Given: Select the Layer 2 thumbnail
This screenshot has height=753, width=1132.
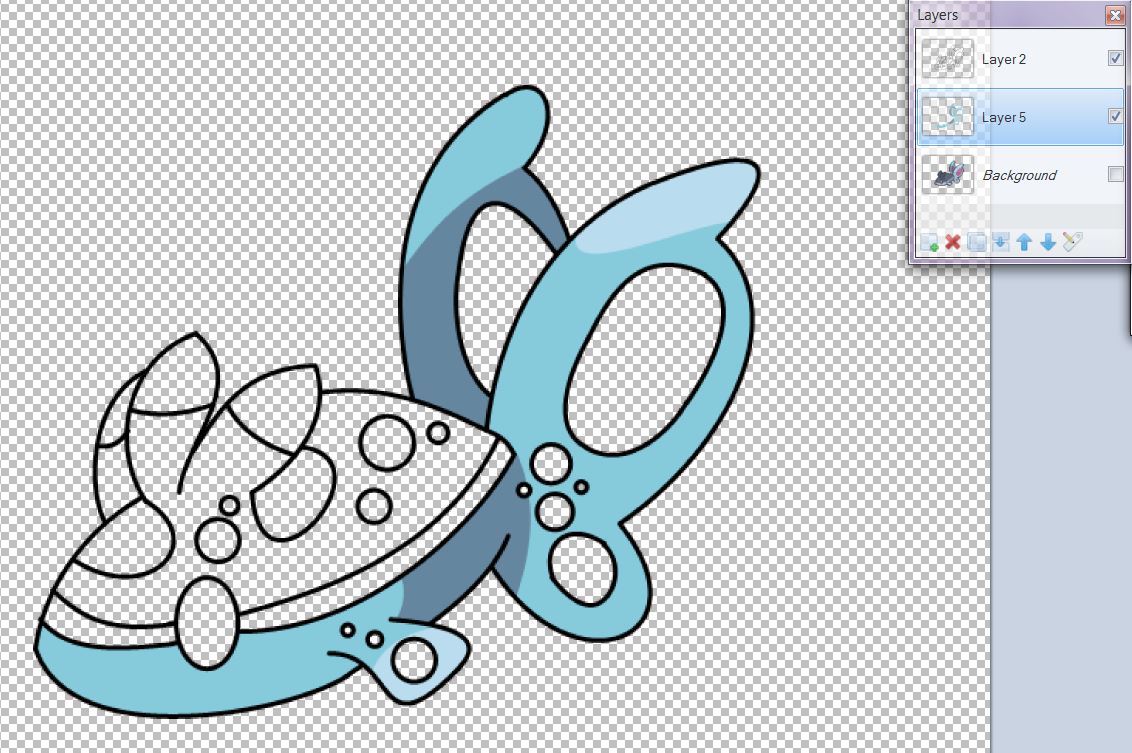Looking at the screenshot, I should (947, 58).
